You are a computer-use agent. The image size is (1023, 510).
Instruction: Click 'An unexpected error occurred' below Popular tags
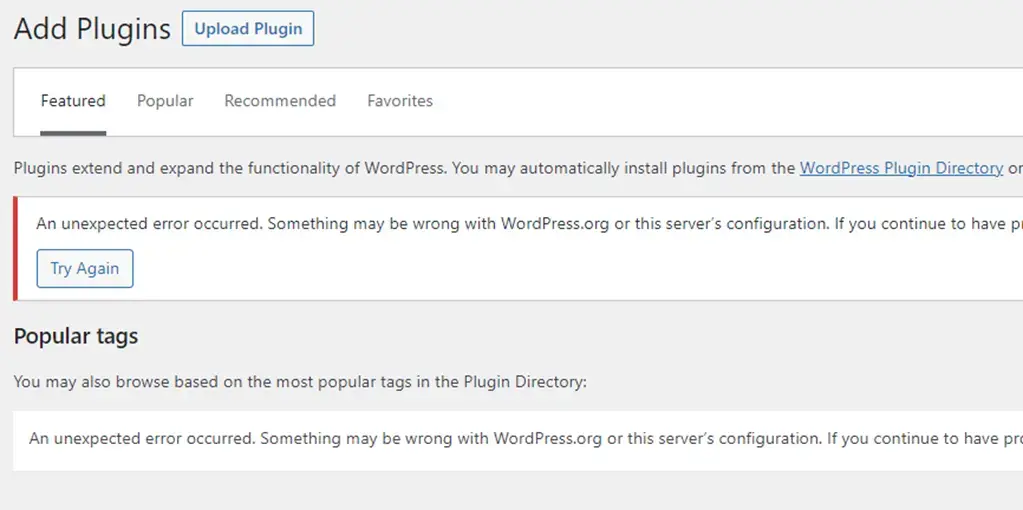[x=142, y=439]
